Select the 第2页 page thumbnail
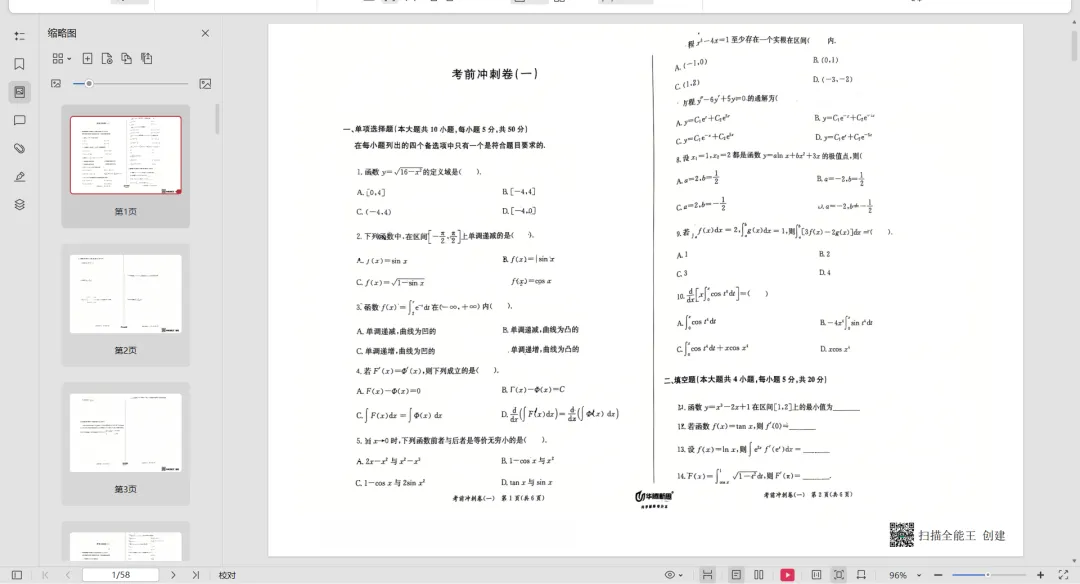 125,293
